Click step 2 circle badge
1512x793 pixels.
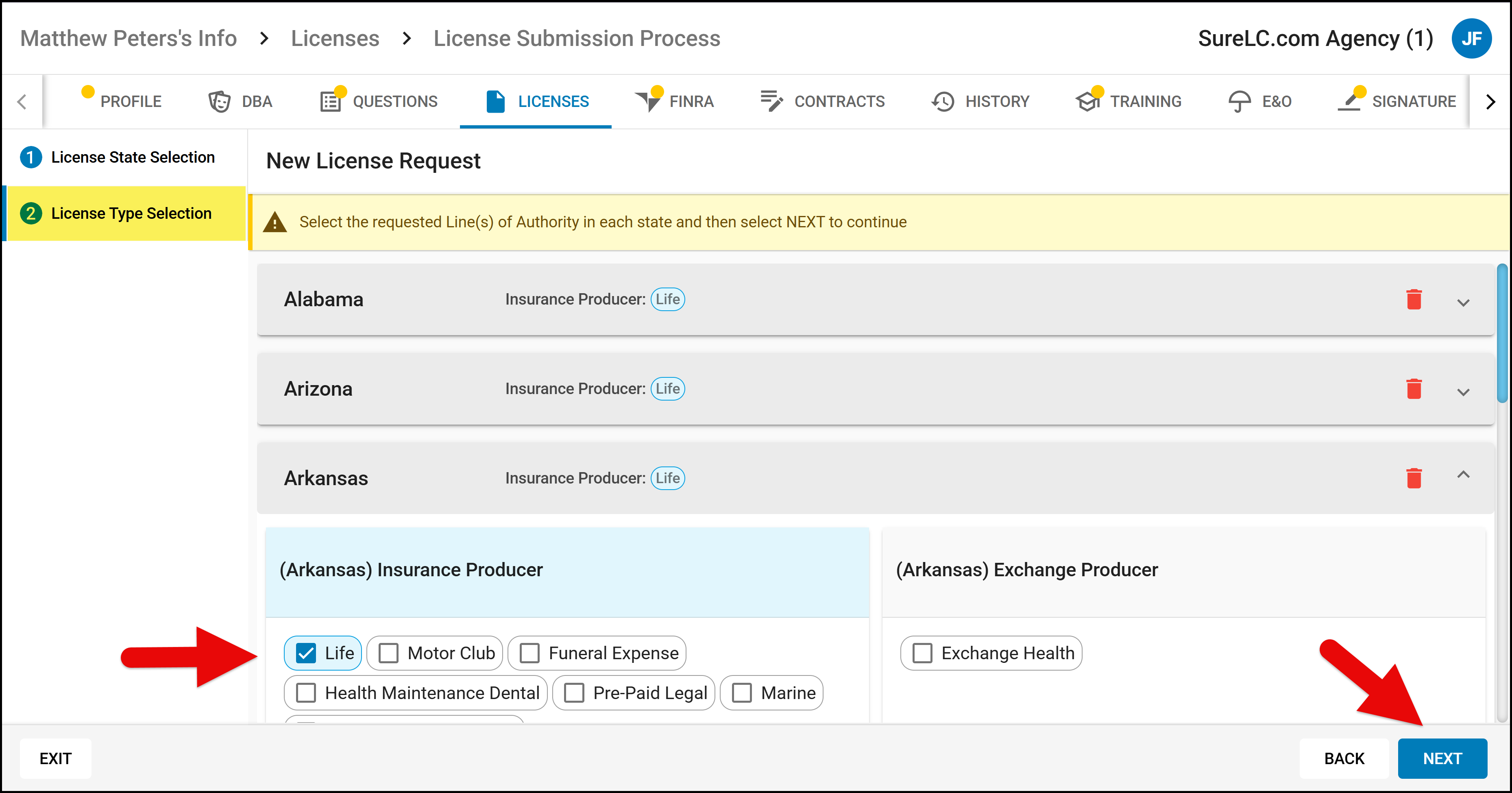point(31,213)
